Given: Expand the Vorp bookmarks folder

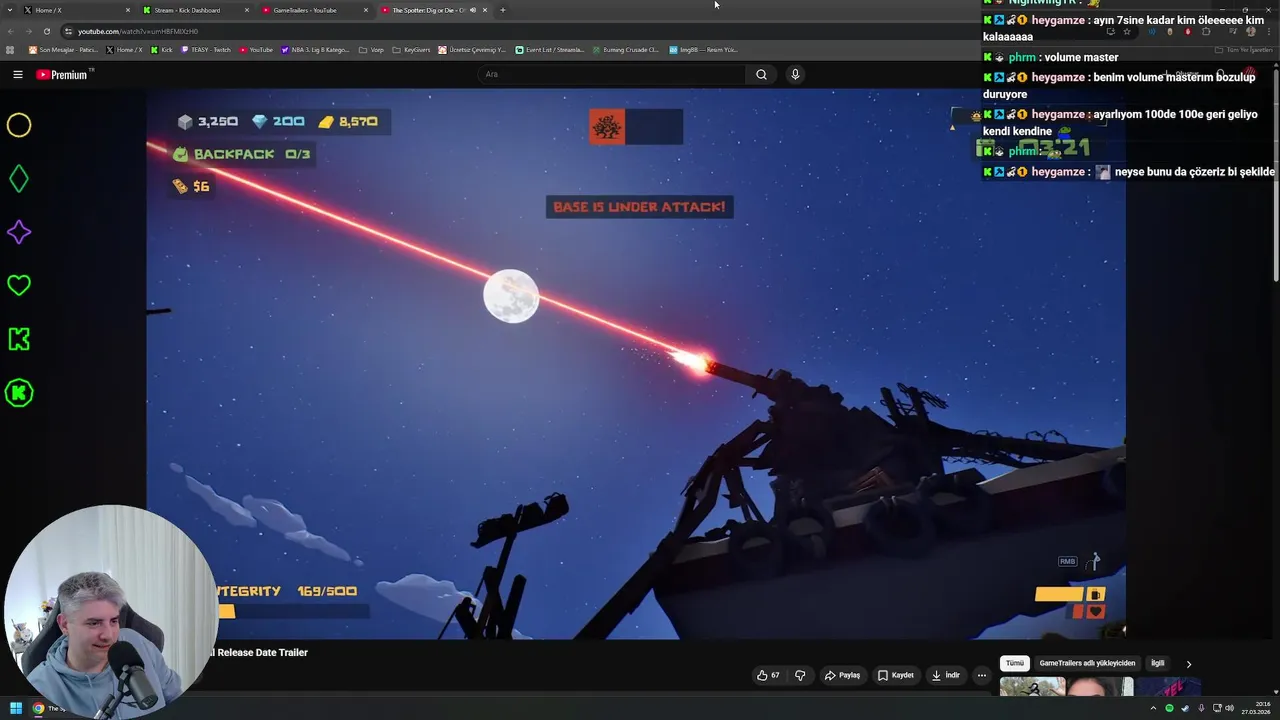Looking at the screenshot, I should (371, 49).
